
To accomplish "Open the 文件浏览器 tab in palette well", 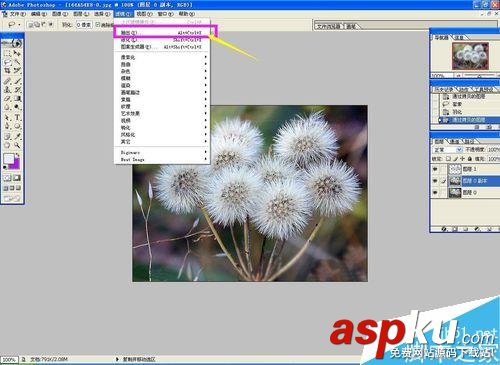I will click(329, 26).
